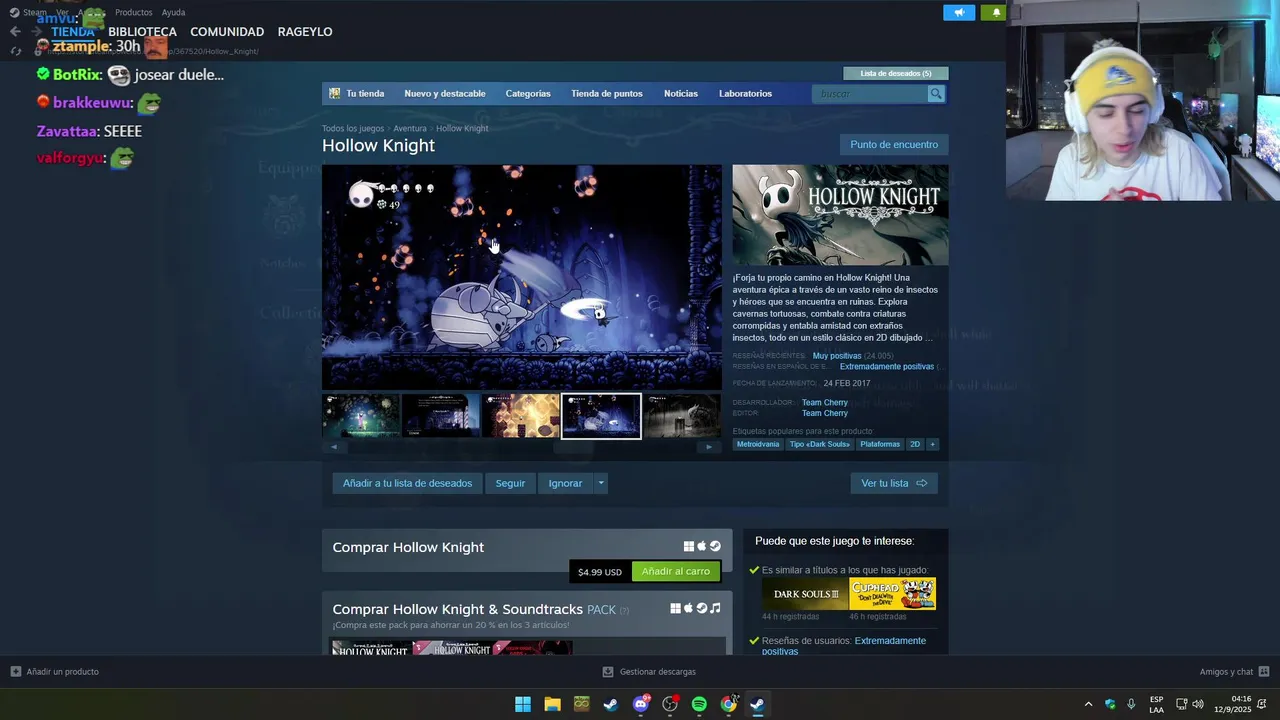Viewport: 1280px width, 720px height.
Task: Open Spotify from the taskbar
Action: pos(699,704)
